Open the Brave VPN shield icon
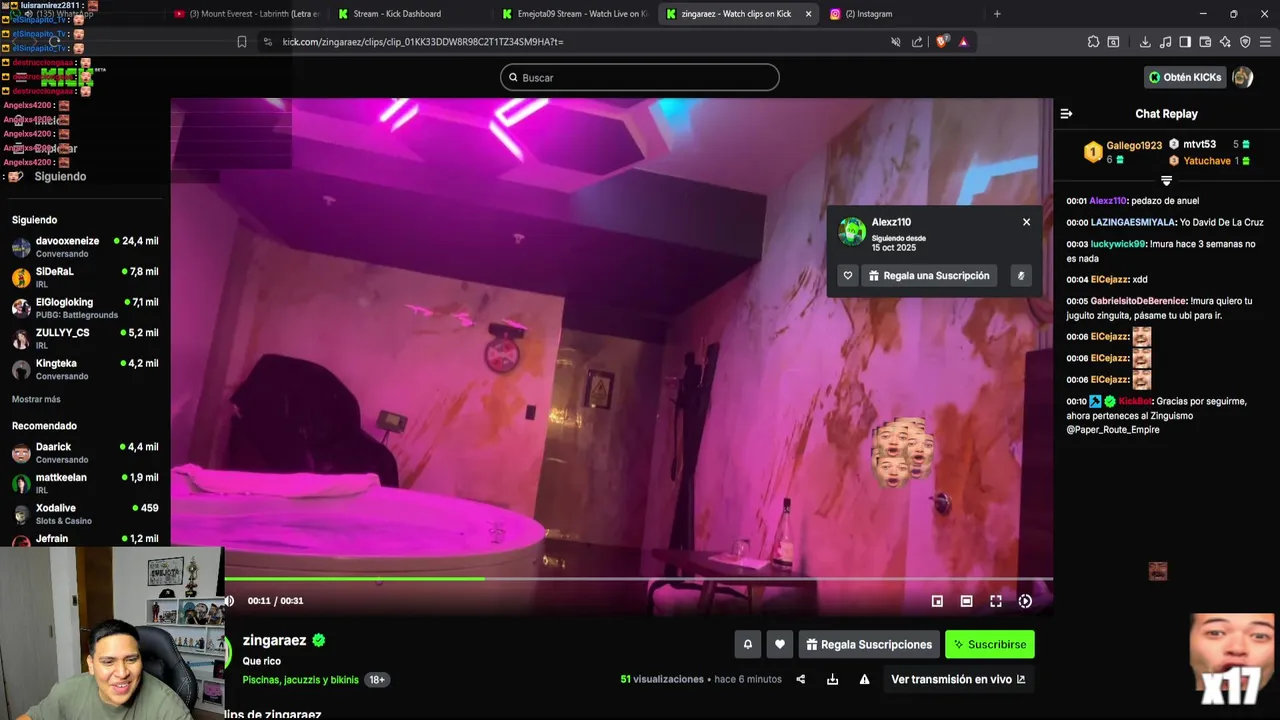 1245,42
